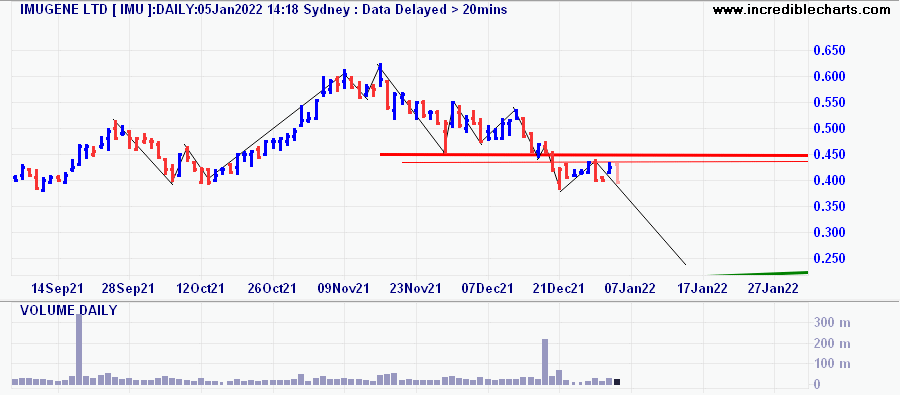Click the 12Oct21 date label
The image size is (900, 395).
201,288
